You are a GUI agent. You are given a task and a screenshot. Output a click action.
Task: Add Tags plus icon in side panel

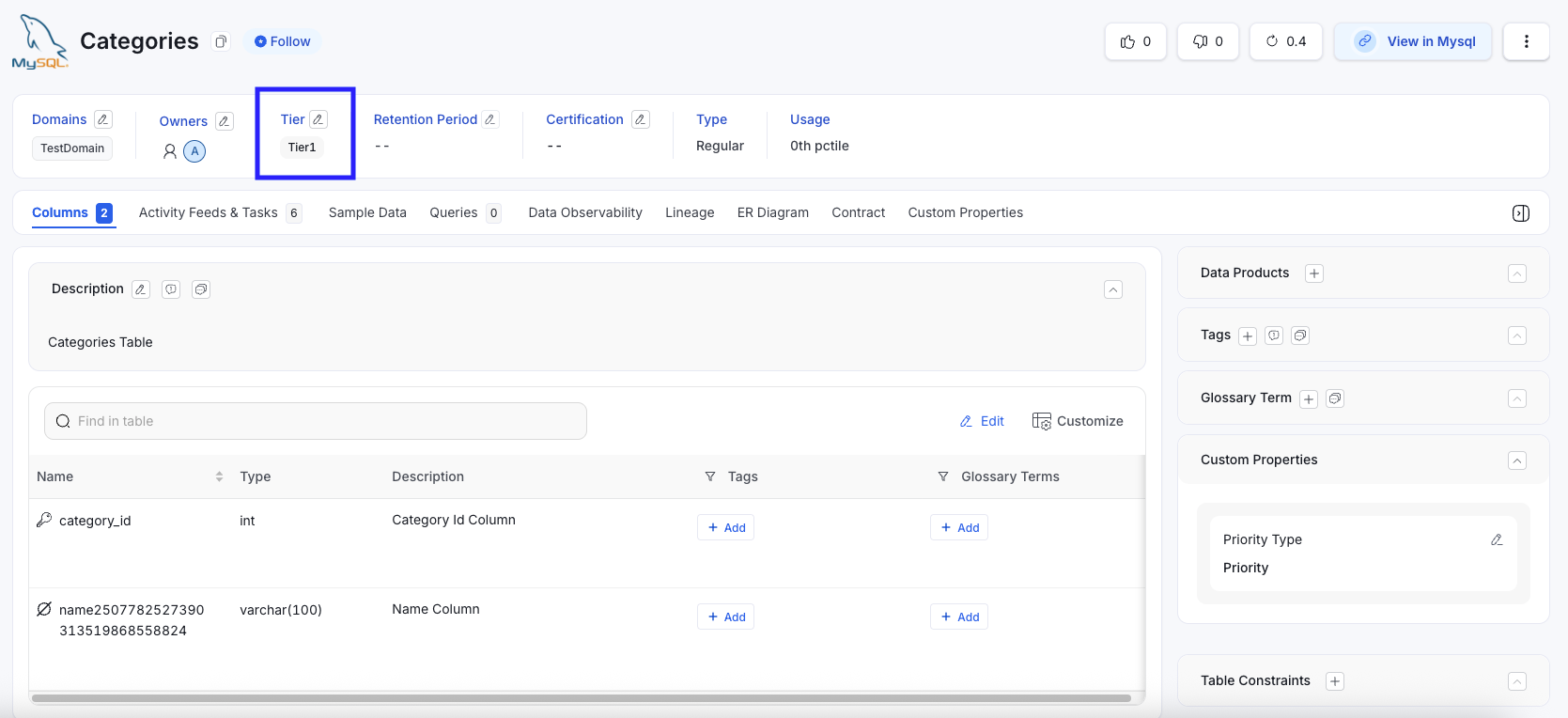tap(1248, 336)
